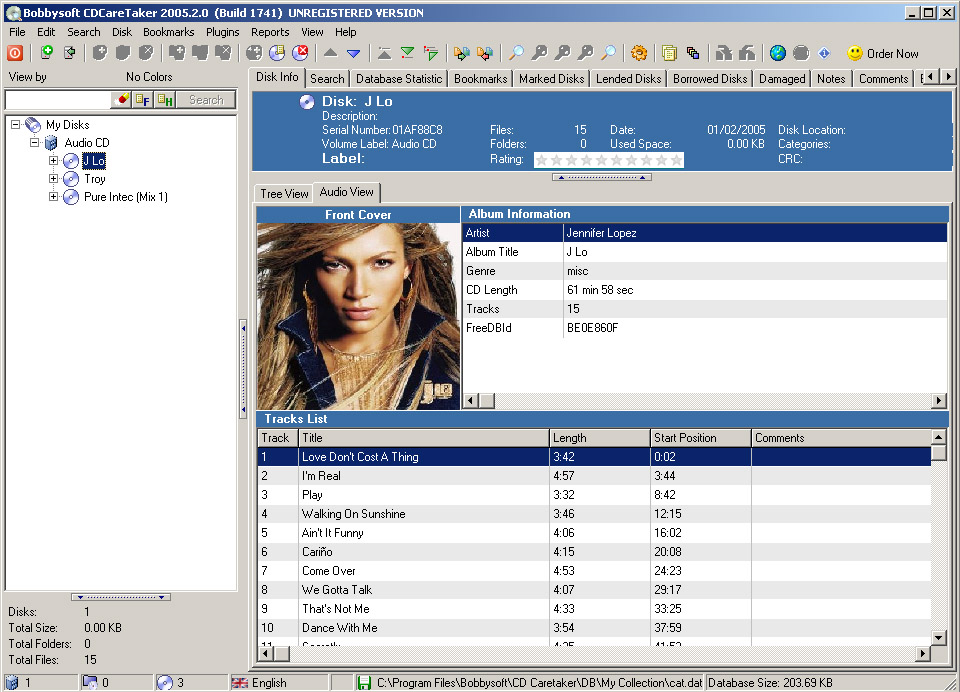Click the UK flag language icon
Image resolution: width=960 pixels, height=692 pixels.
click(x=239, y=683)
